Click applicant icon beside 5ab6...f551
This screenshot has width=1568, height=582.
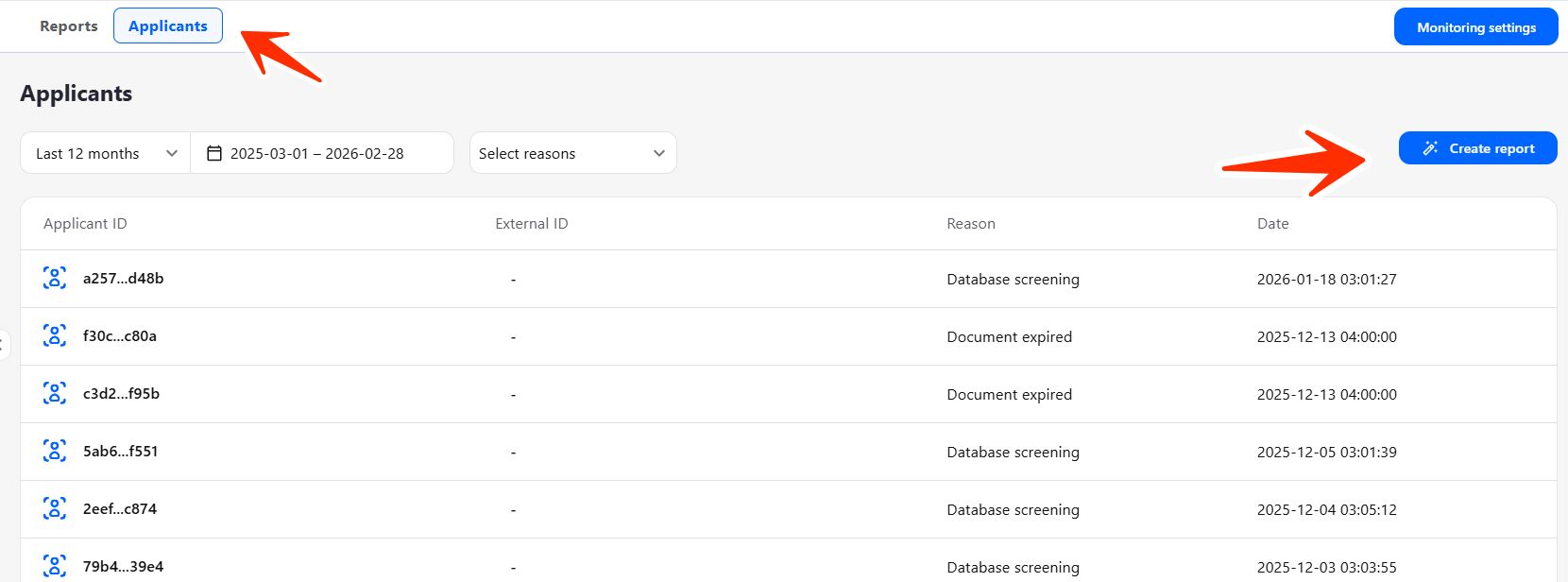pyautogui.click(x=55, y=451)
